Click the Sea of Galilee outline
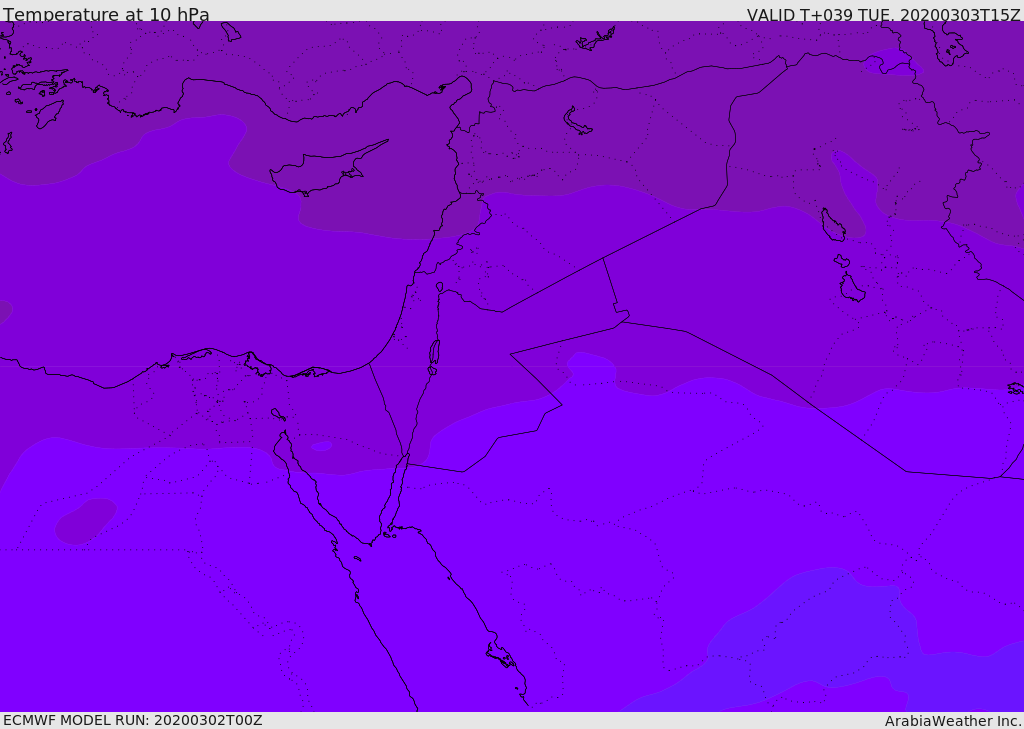 (440, 287)
